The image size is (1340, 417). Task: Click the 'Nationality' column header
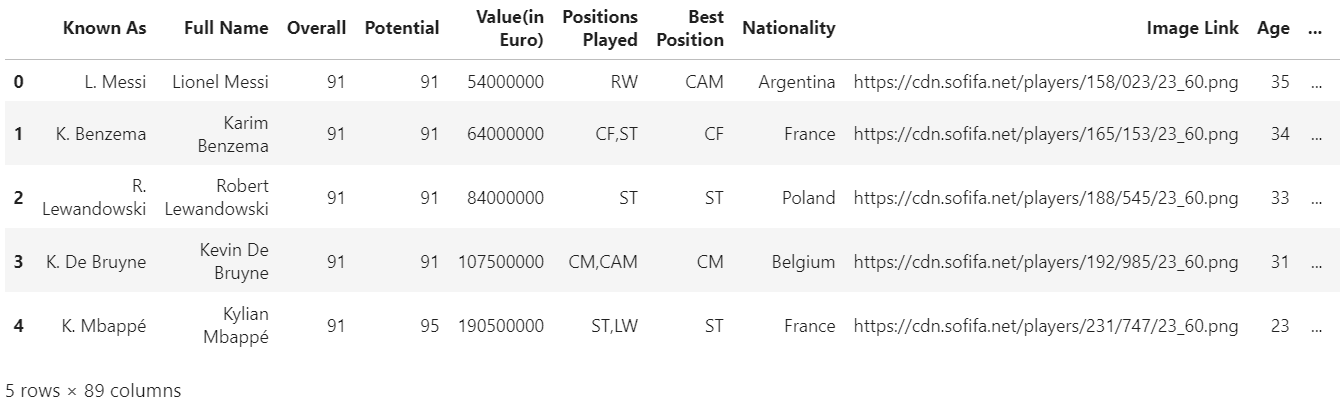(788, 28)
